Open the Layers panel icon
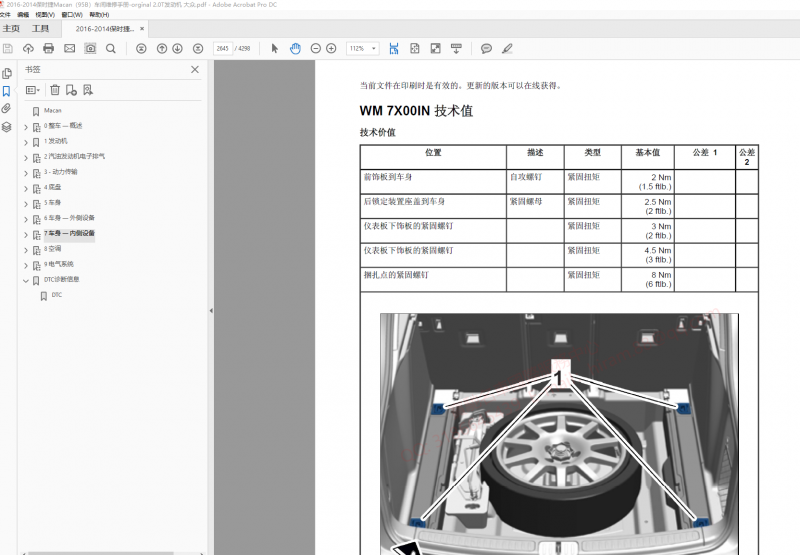800x555 pixels. click(7, 127)
